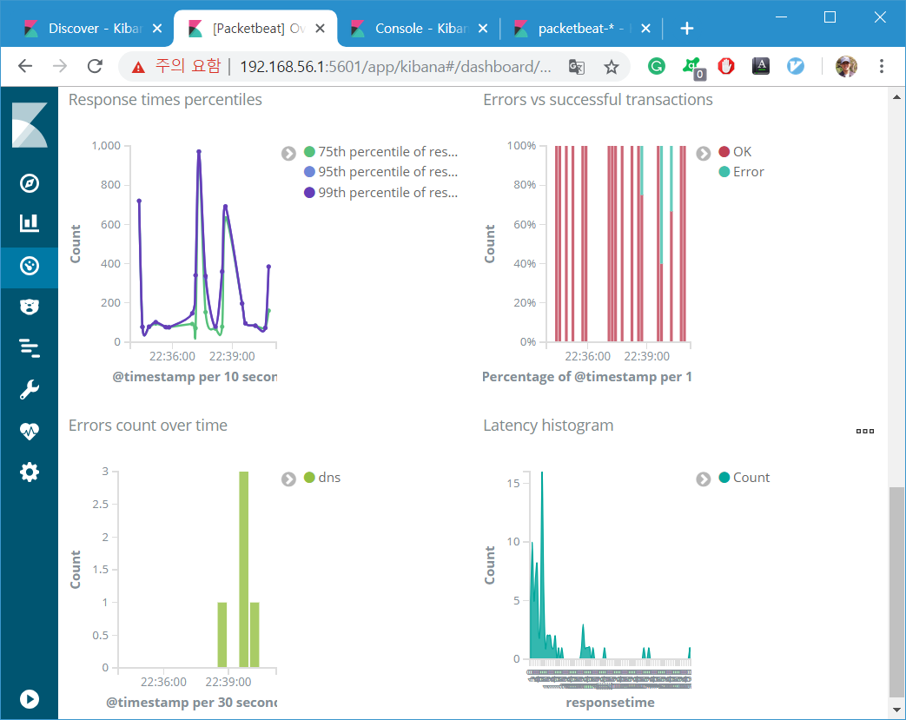Expand the side navigation with the arrow icon
Viewport: 906px width, 720px height.
tap(29, 699)
